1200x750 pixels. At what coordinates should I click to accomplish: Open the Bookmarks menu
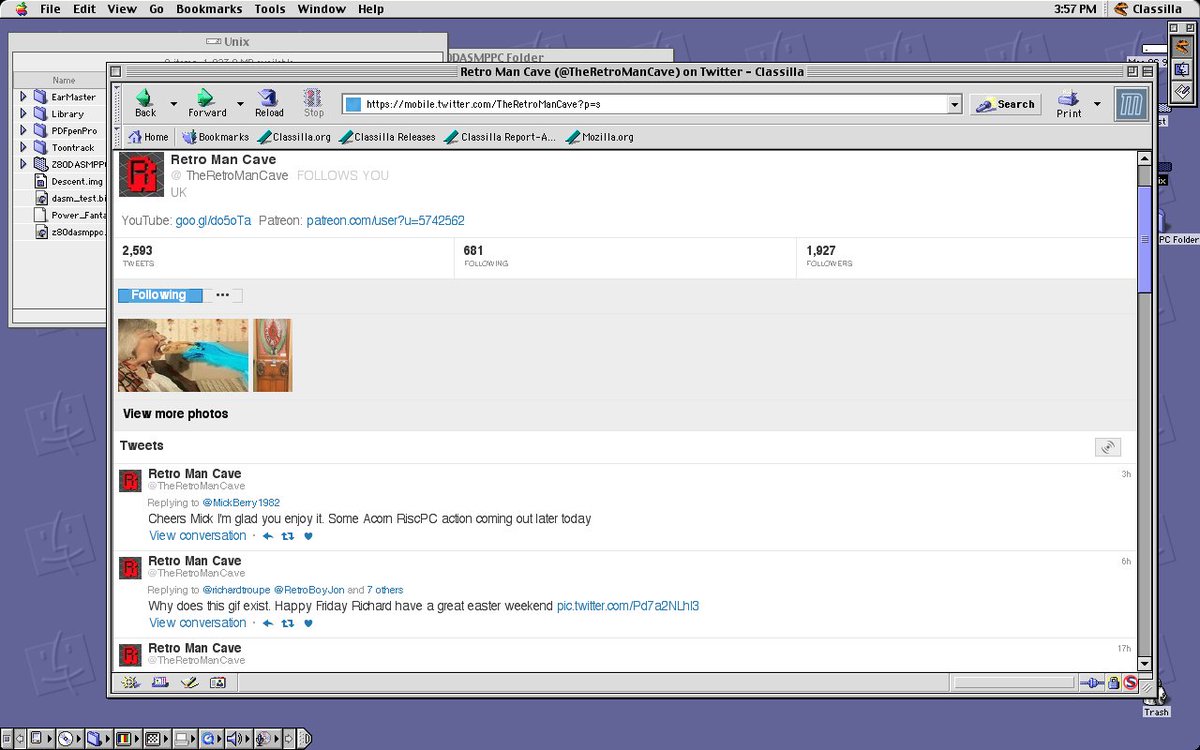[x=208, y=9]
